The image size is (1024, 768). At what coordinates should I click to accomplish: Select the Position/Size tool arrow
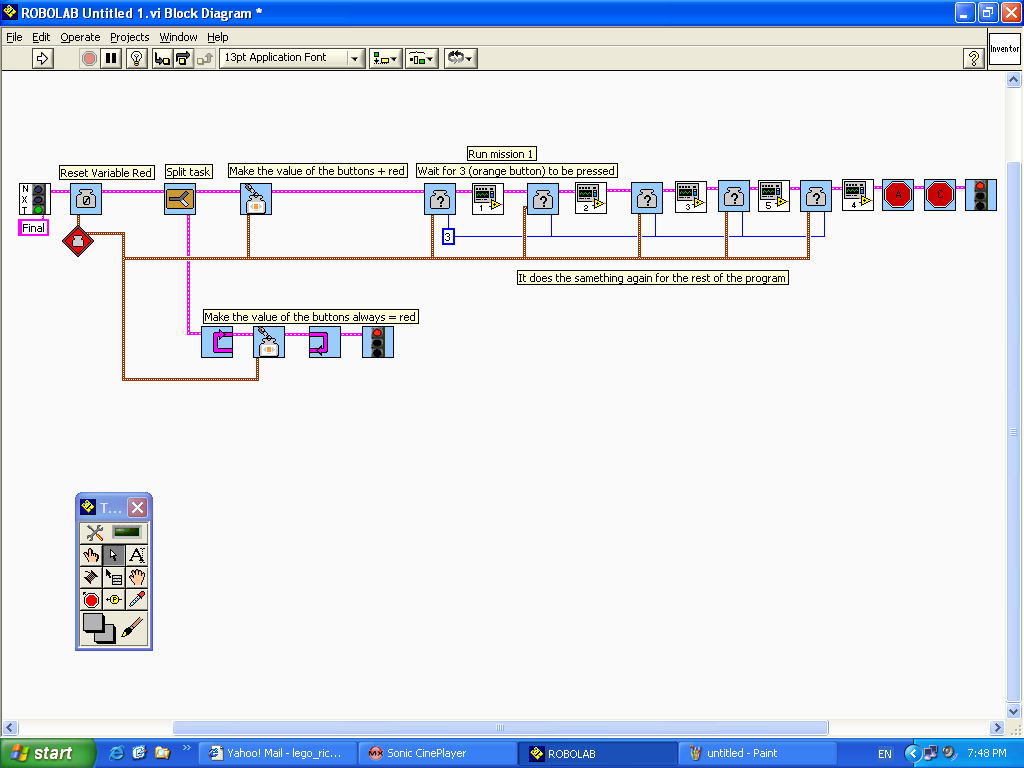[113, 557]
